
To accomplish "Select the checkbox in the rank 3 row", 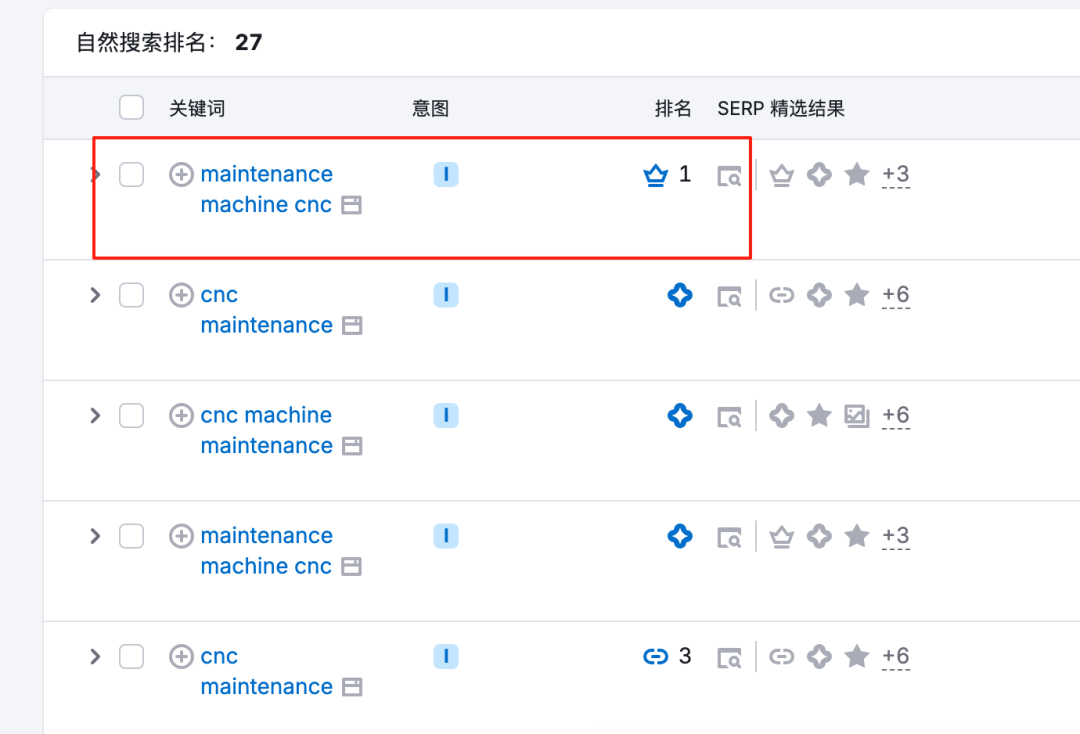I will (x=131, y=656).
